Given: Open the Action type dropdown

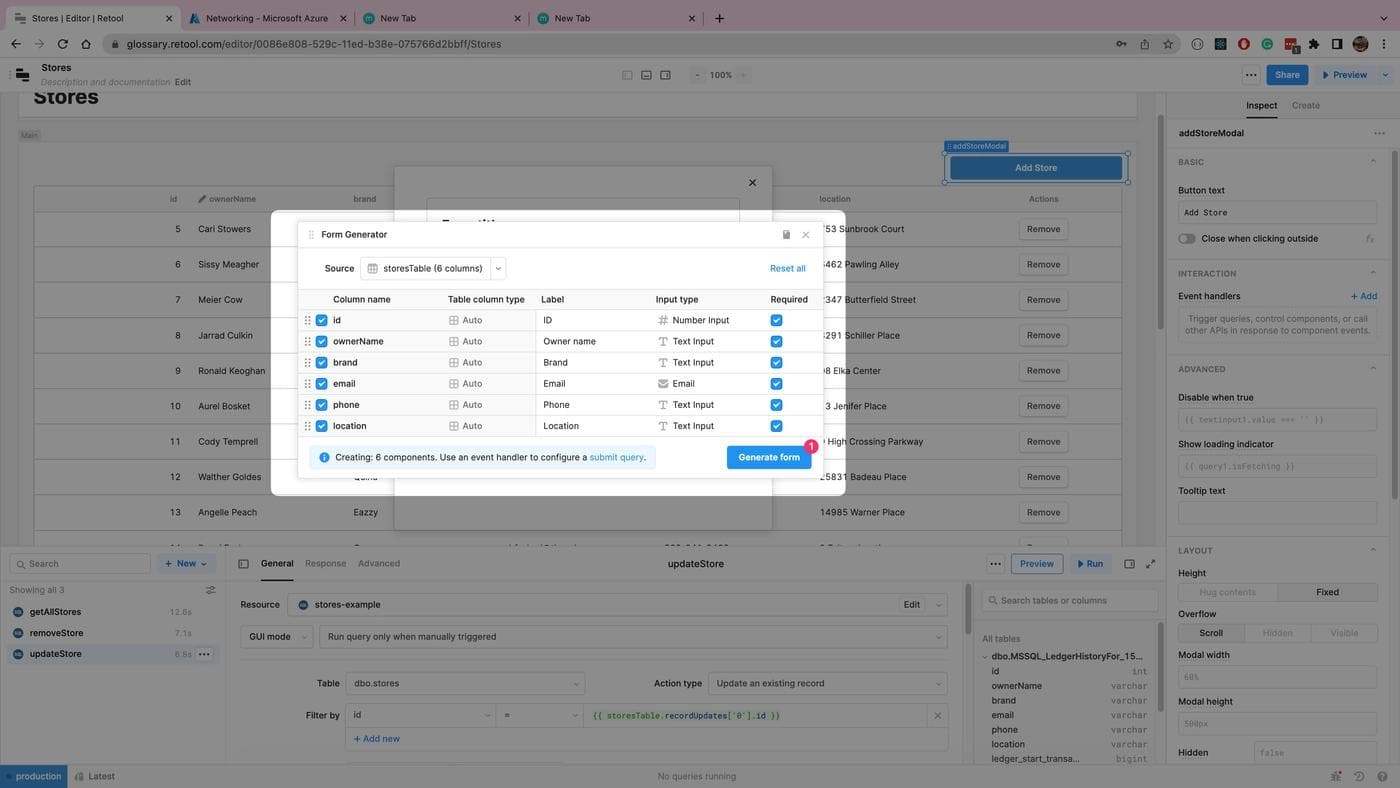Looking at the screenshot, I should click(827, 684).
